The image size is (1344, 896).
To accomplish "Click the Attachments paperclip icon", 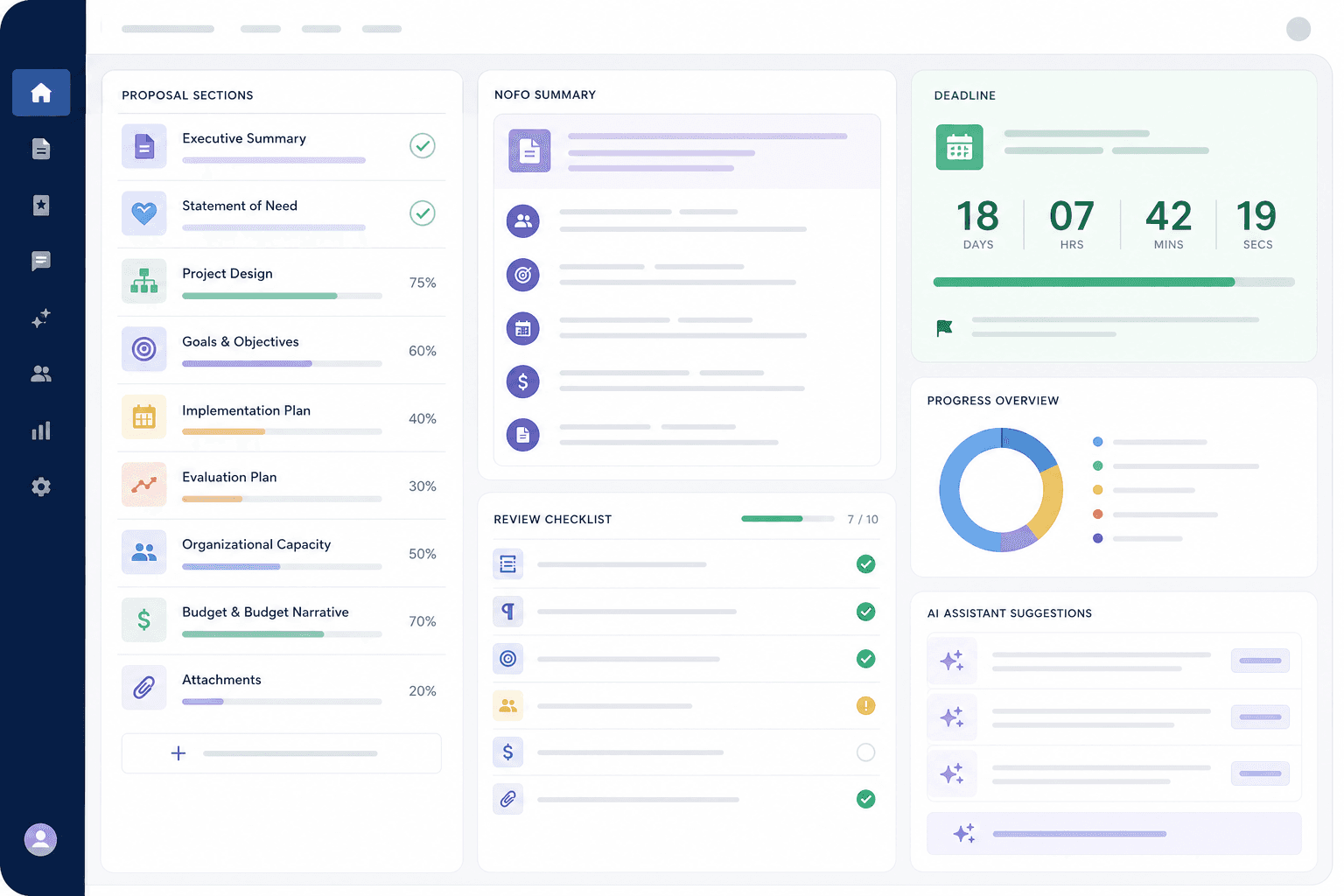I will click(x=144, y=688).
